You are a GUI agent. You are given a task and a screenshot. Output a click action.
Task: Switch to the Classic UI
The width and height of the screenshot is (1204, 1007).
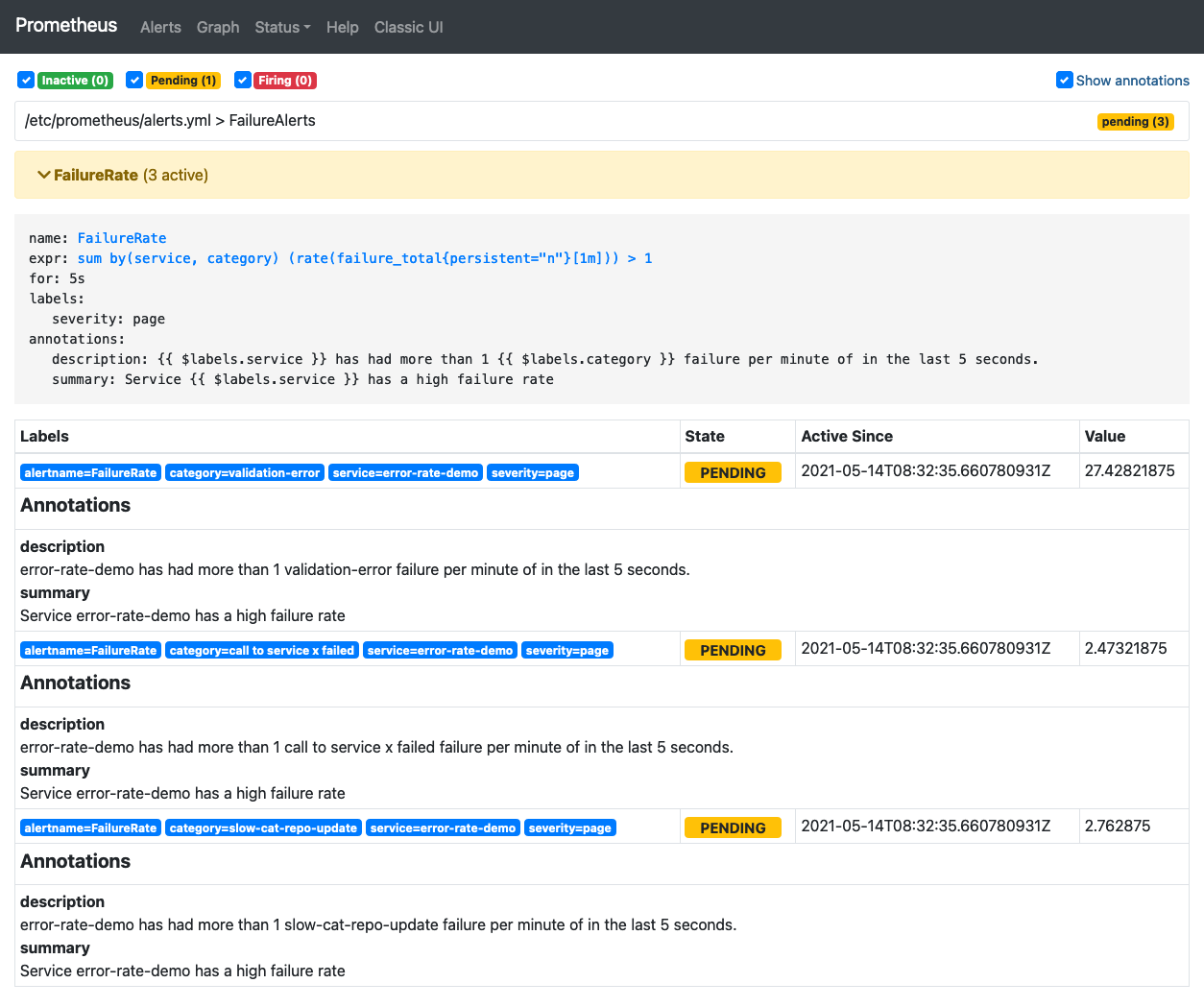click(x=408, y=27)
